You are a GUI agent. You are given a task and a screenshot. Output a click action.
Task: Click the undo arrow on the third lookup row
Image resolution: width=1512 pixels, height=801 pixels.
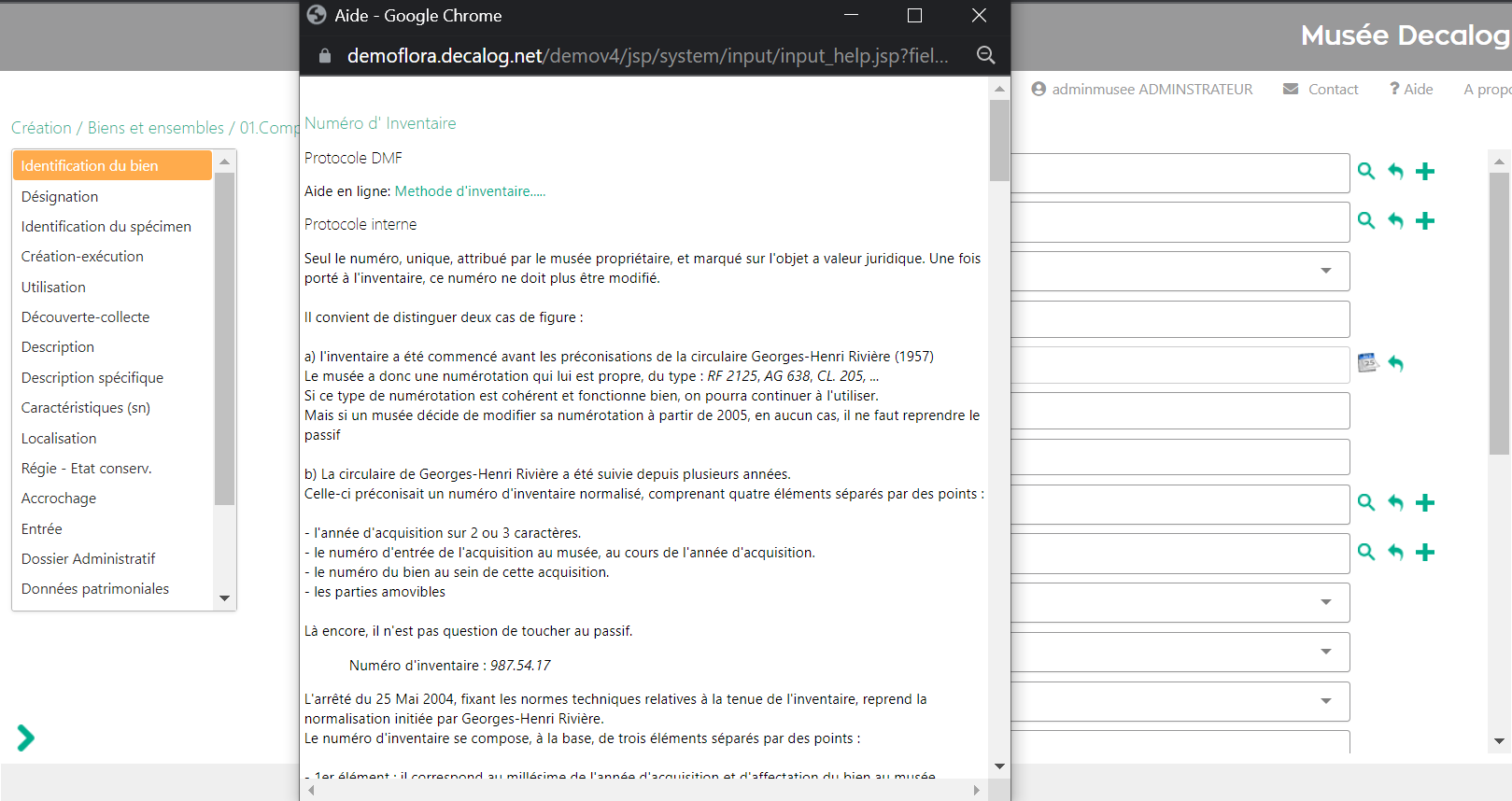pyautogui.click(x=1395, y=503)
